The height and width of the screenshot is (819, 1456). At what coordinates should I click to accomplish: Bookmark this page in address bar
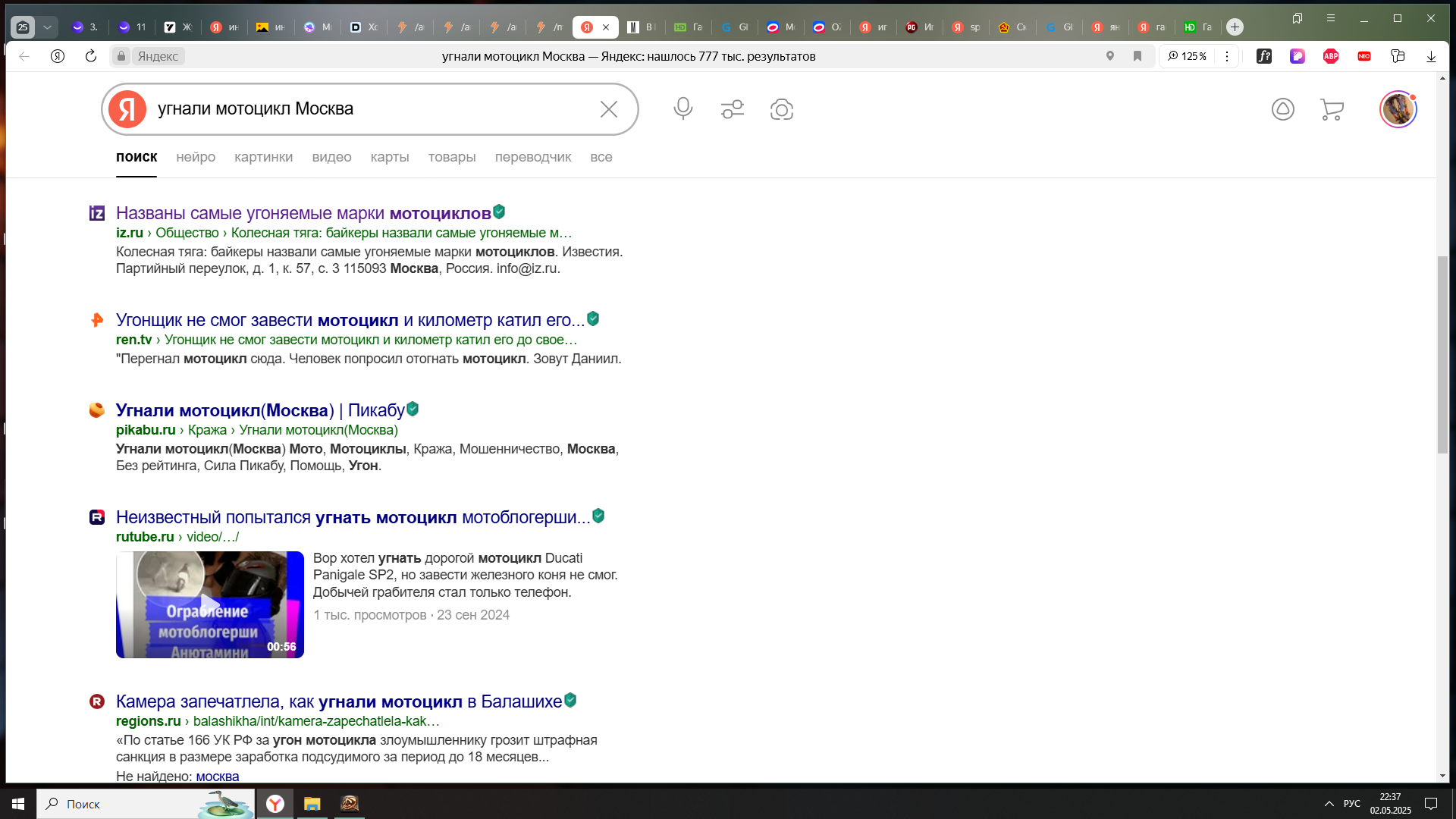point(1137,56)
